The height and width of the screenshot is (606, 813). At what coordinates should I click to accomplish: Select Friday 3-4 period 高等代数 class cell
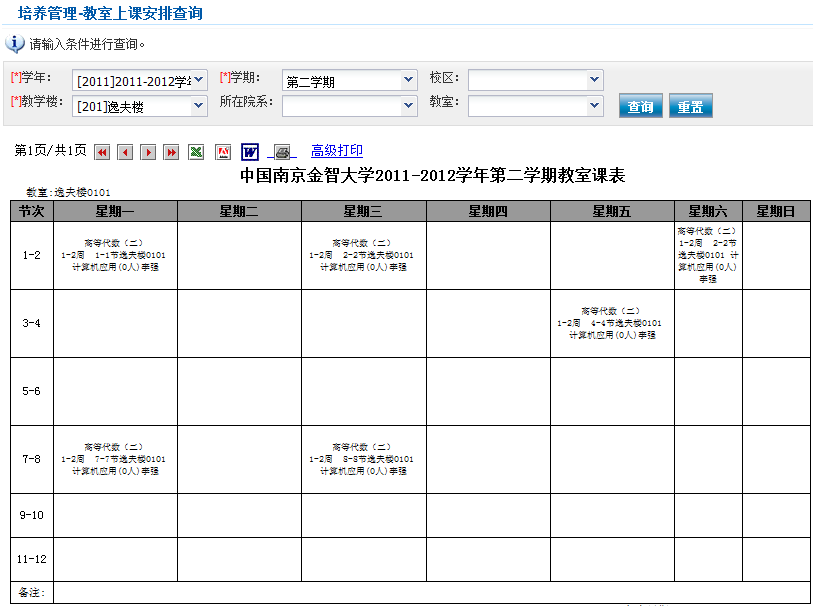pos(611,323)
